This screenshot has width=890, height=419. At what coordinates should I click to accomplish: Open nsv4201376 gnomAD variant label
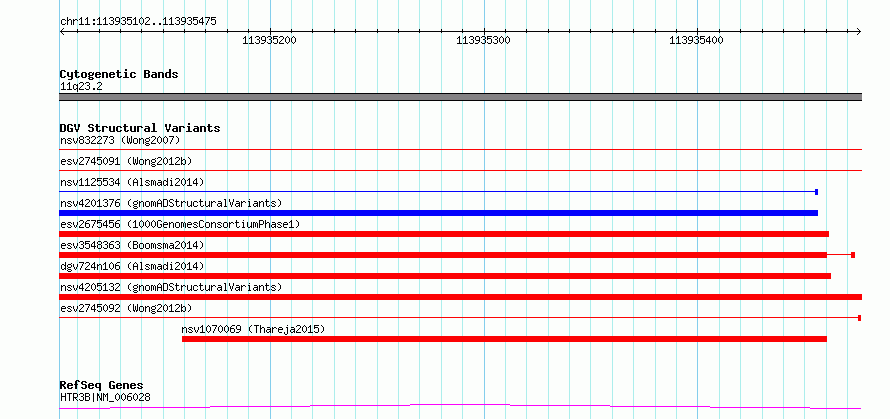(171, 203)
